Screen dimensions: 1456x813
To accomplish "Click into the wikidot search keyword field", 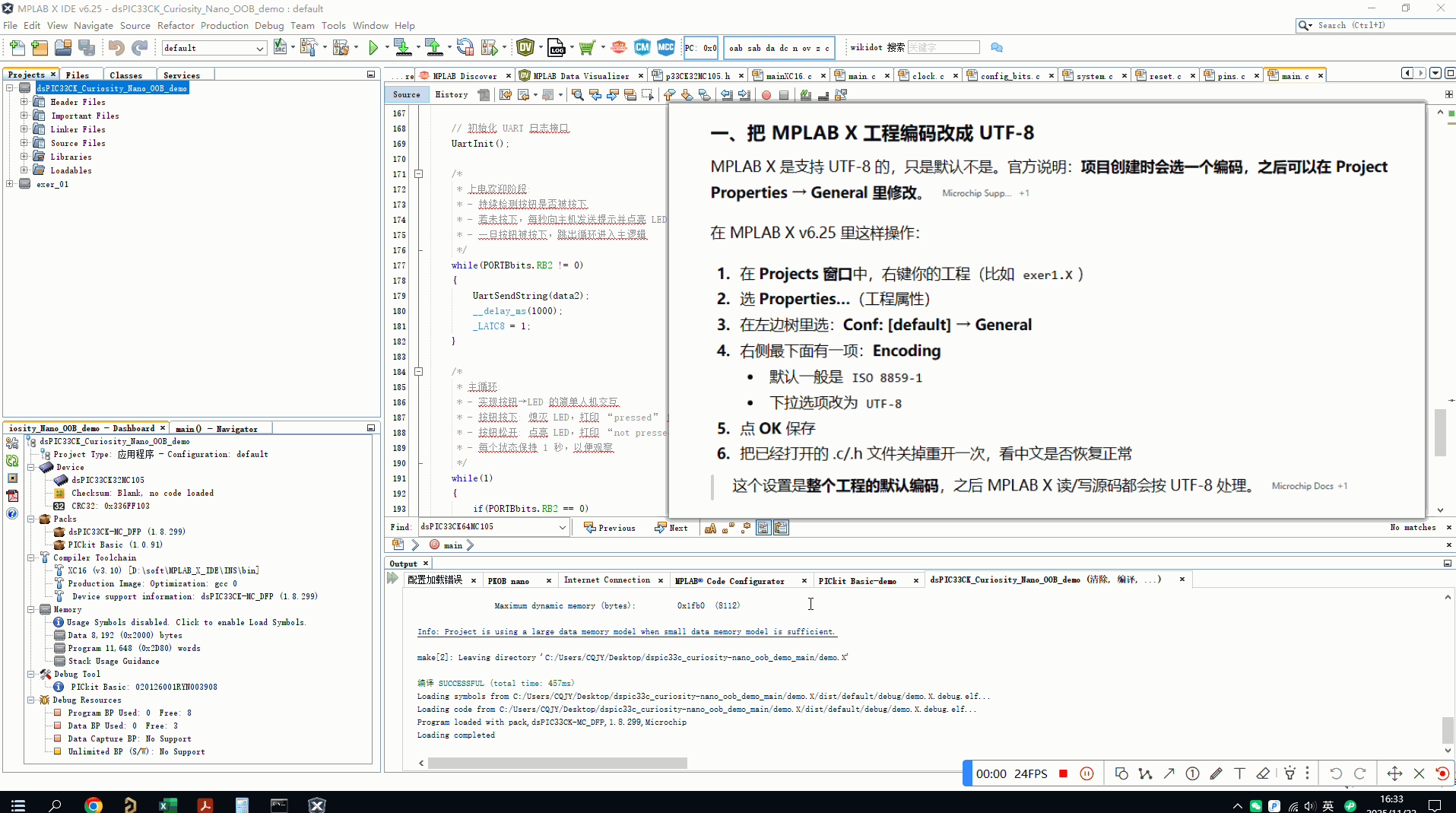I will pos(944,47).
